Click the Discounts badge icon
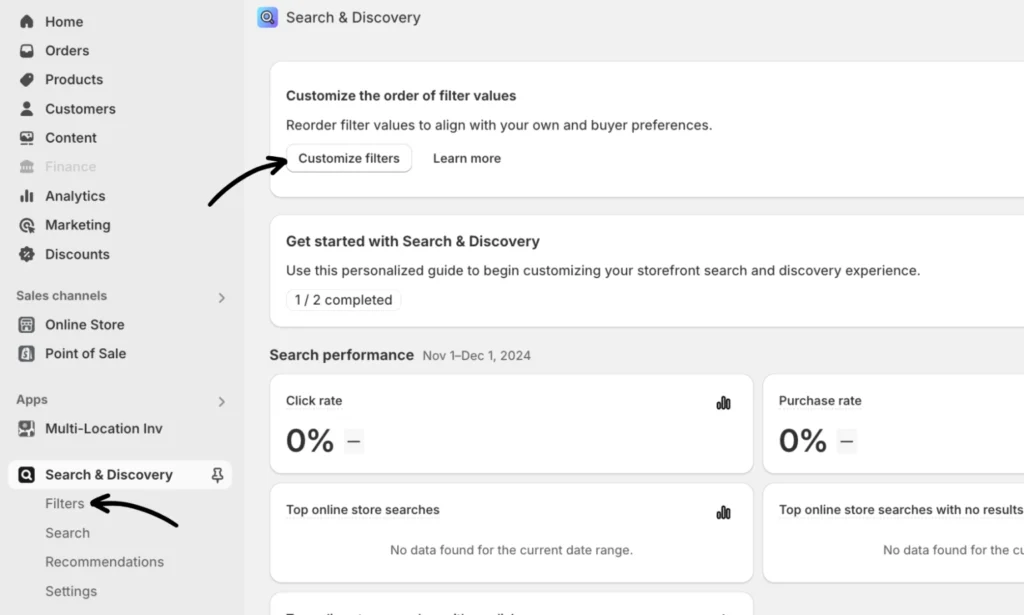Image resolution: width=1024 pixels, height=615 pixels. point(27,254)
